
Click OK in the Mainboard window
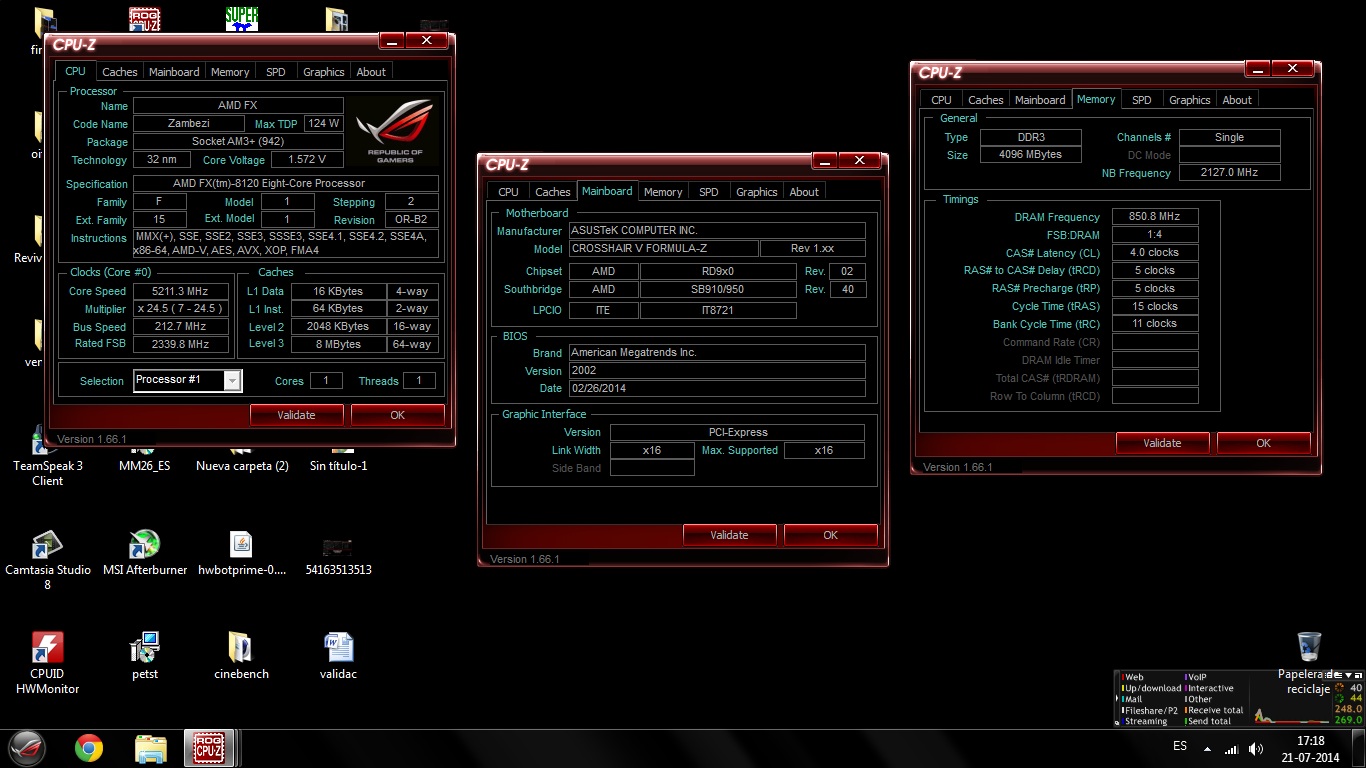[830, 535]
